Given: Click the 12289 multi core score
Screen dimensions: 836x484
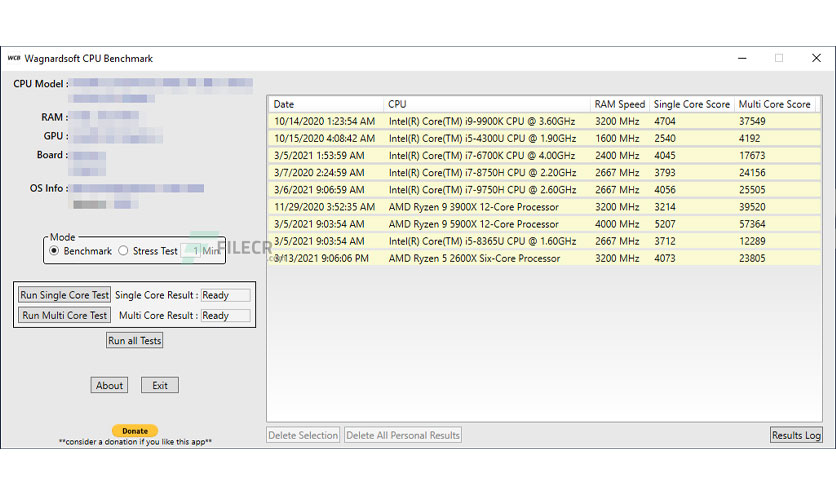Looking at the screenshot, I should 752,241.
